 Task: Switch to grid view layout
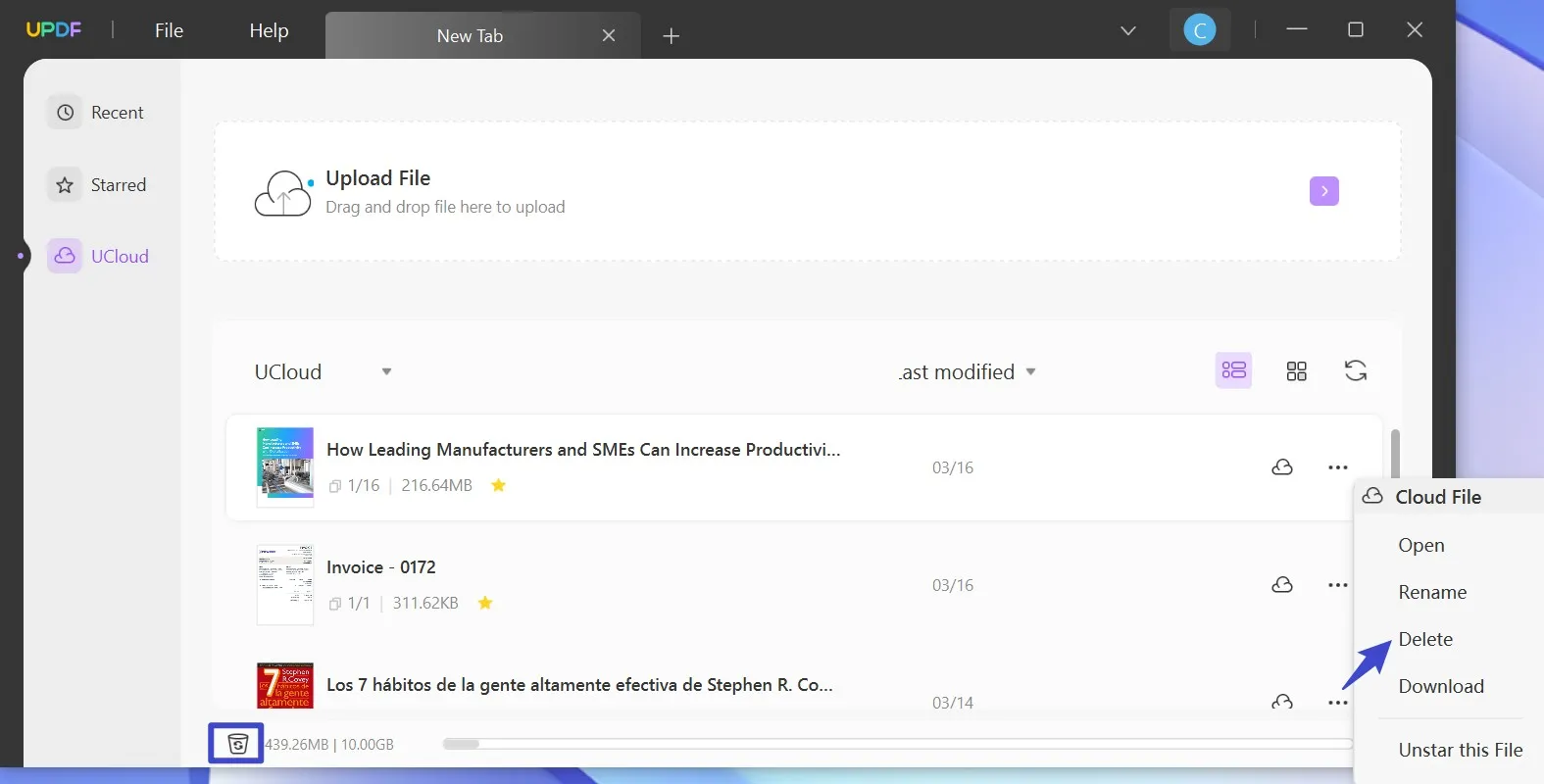click(1296, 370)
